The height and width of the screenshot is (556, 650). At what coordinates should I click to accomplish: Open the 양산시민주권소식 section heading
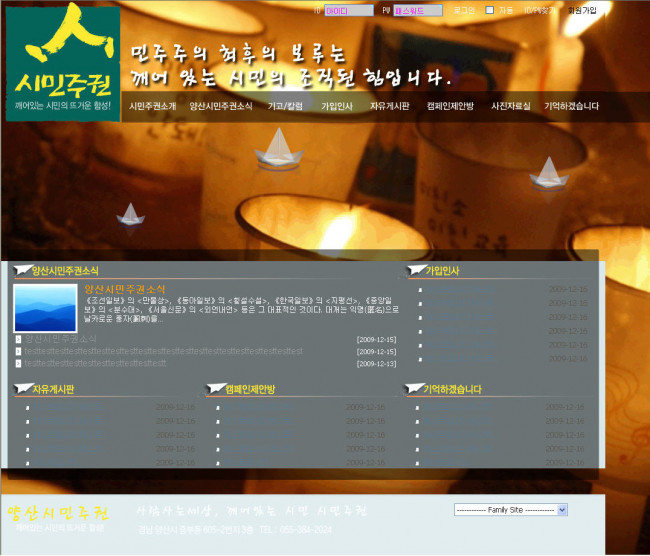pyautogui.click(x=65, y=271)
